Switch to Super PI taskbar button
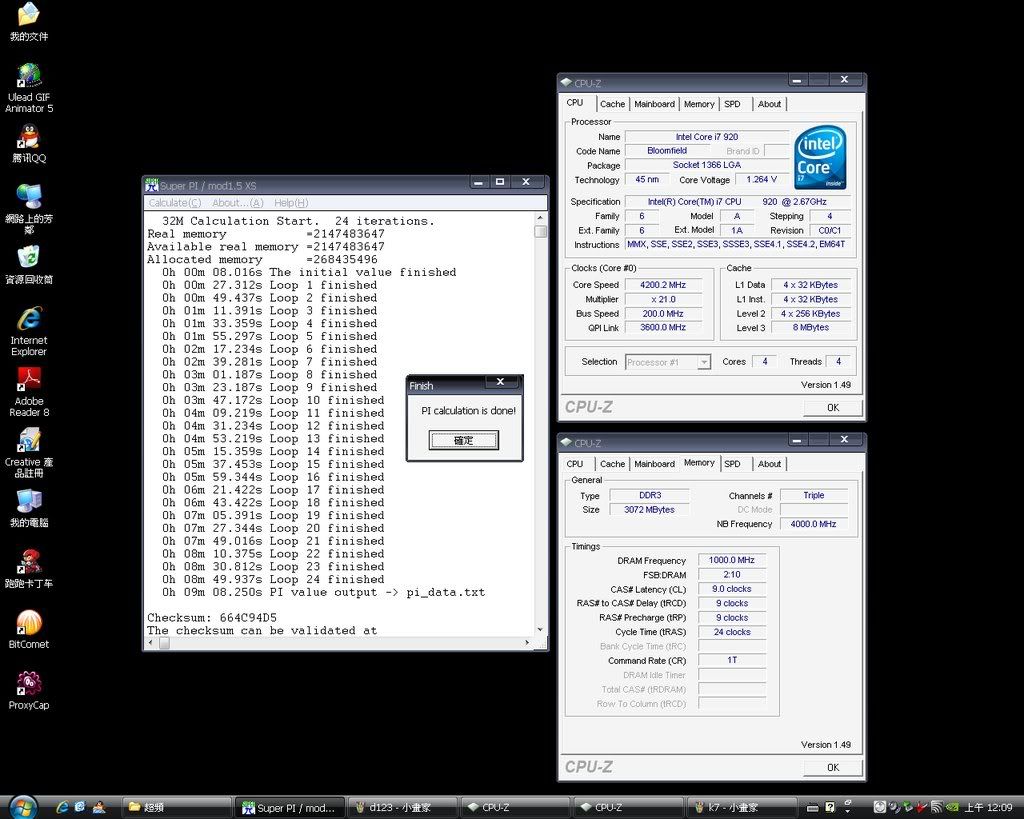 (x=289, y=808)
